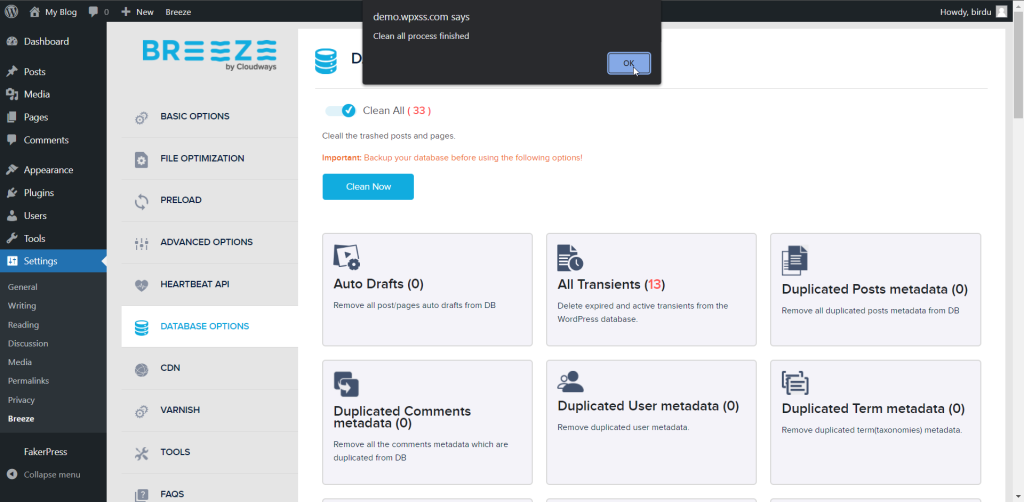The height and width of the screenshot is (502, 1024).
Task: Select the Auto Drafts card icon
Action: [x=346, y=257]
